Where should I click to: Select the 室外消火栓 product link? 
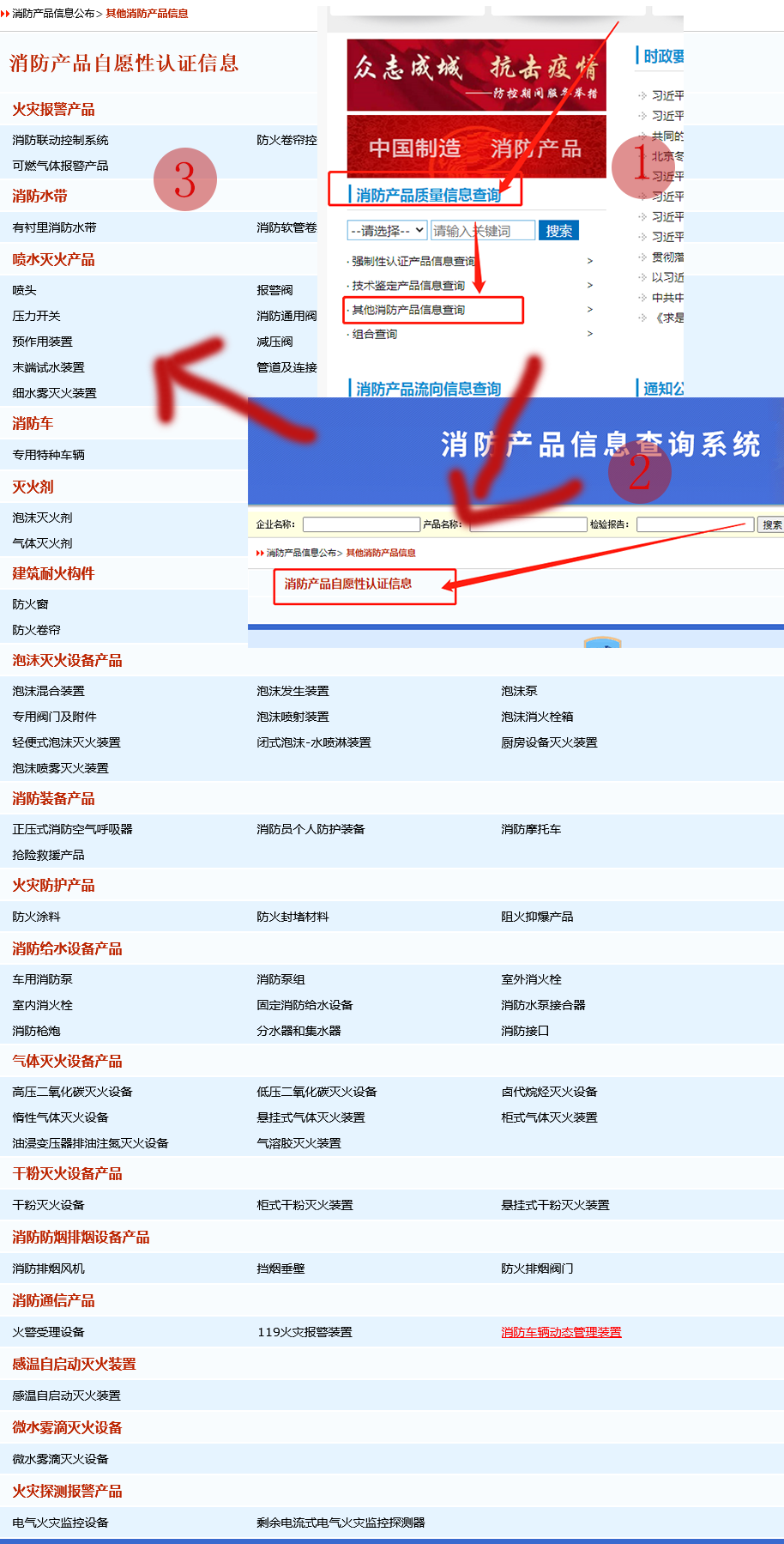click(531, 979)
